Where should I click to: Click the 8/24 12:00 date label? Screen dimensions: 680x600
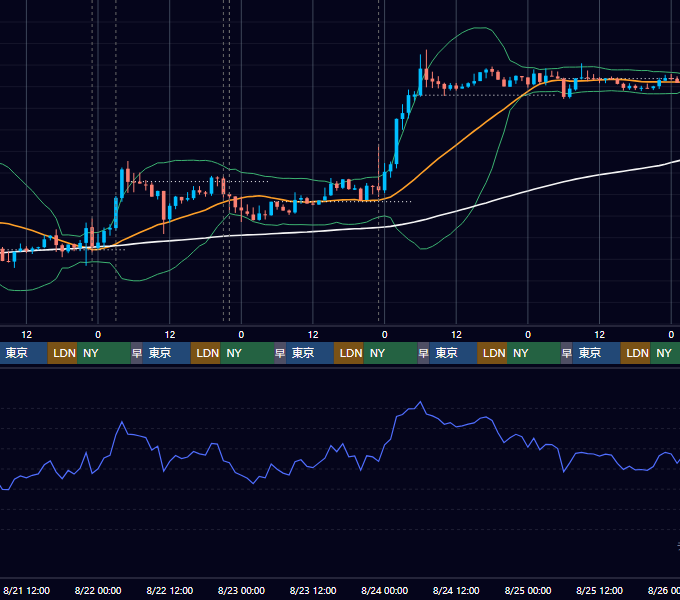[x=456, y=590]
